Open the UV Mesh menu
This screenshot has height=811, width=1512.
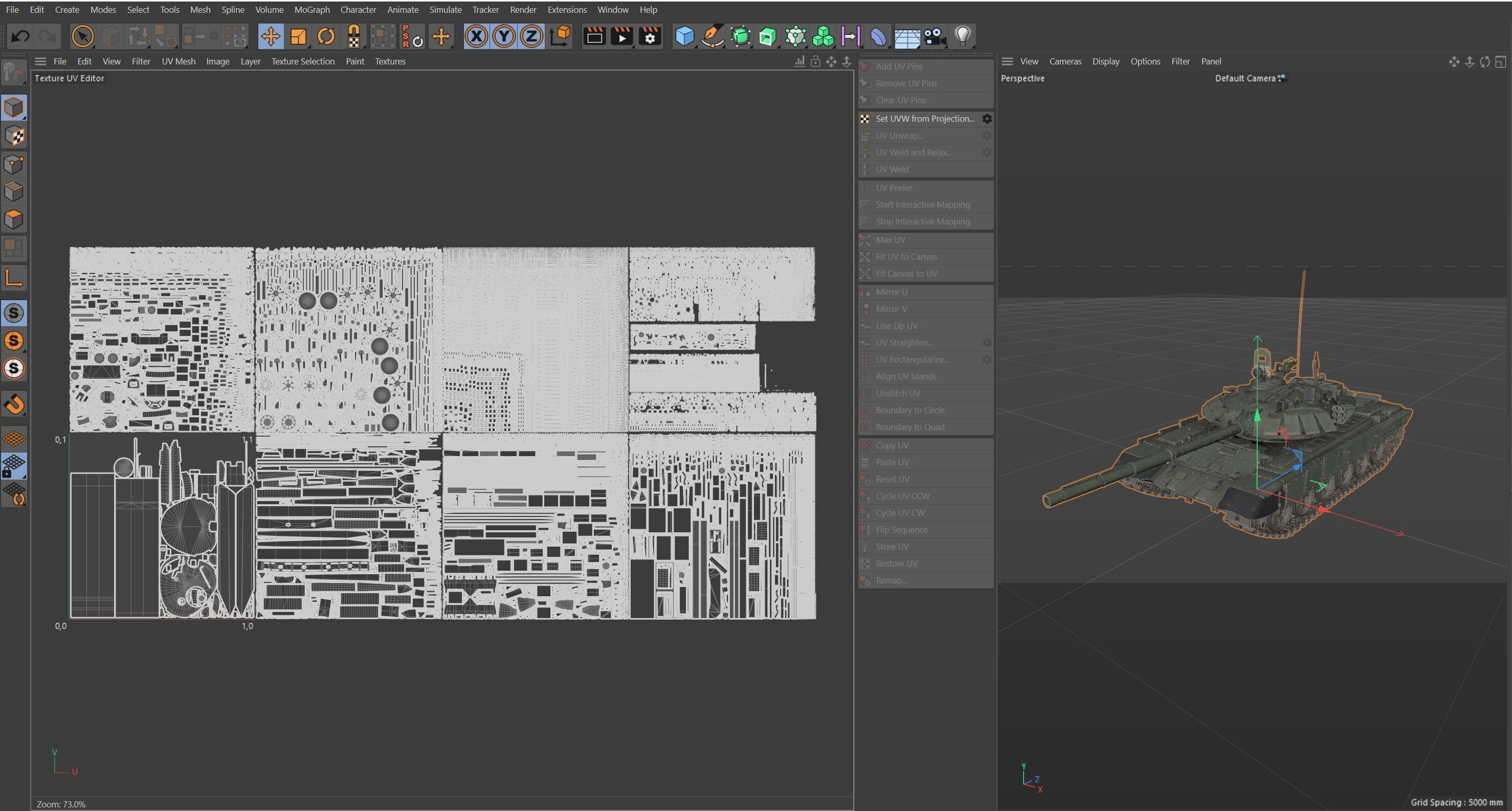coord(179,61)
